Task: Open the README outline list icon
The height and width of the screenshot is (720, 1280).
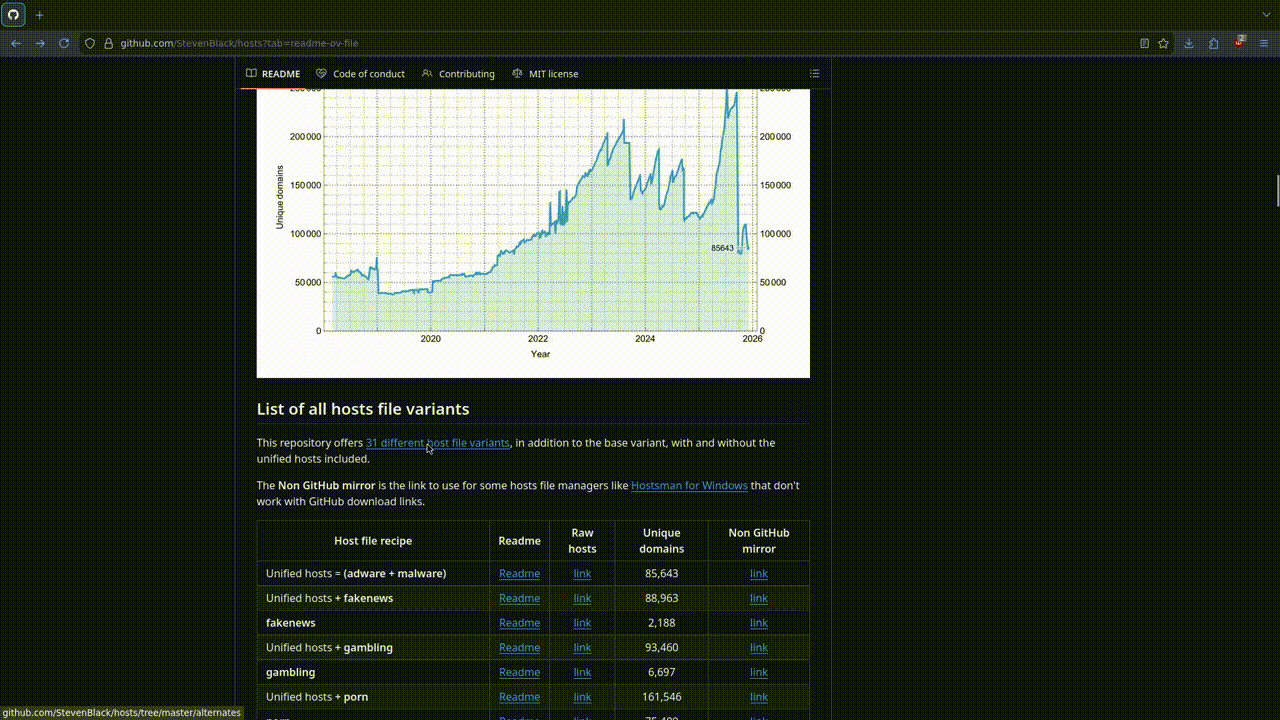Action: [814, 74]
